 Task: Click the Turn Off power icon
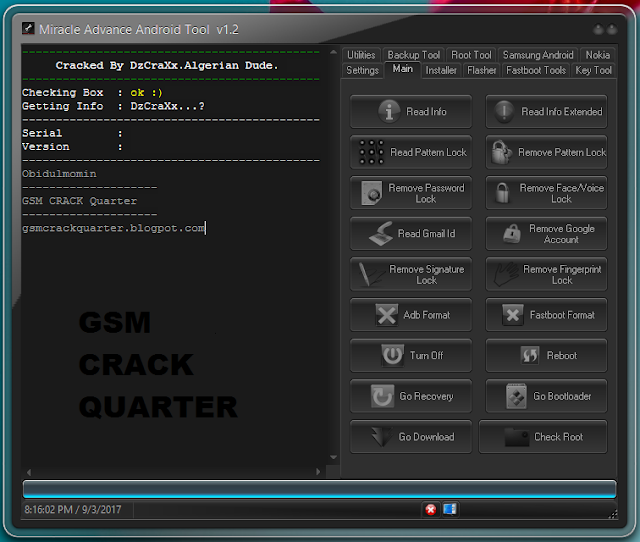(392, 355)
